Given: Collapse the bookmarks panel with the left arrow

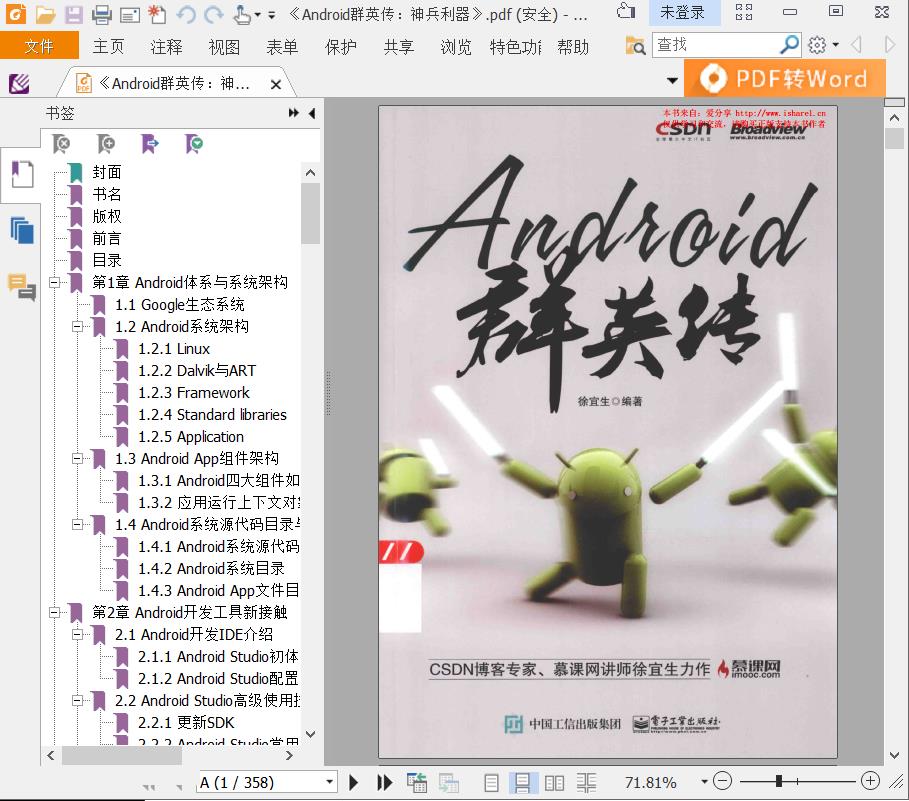Looking at the screenshot, I should pyautogui.click(x=312, y=113).
